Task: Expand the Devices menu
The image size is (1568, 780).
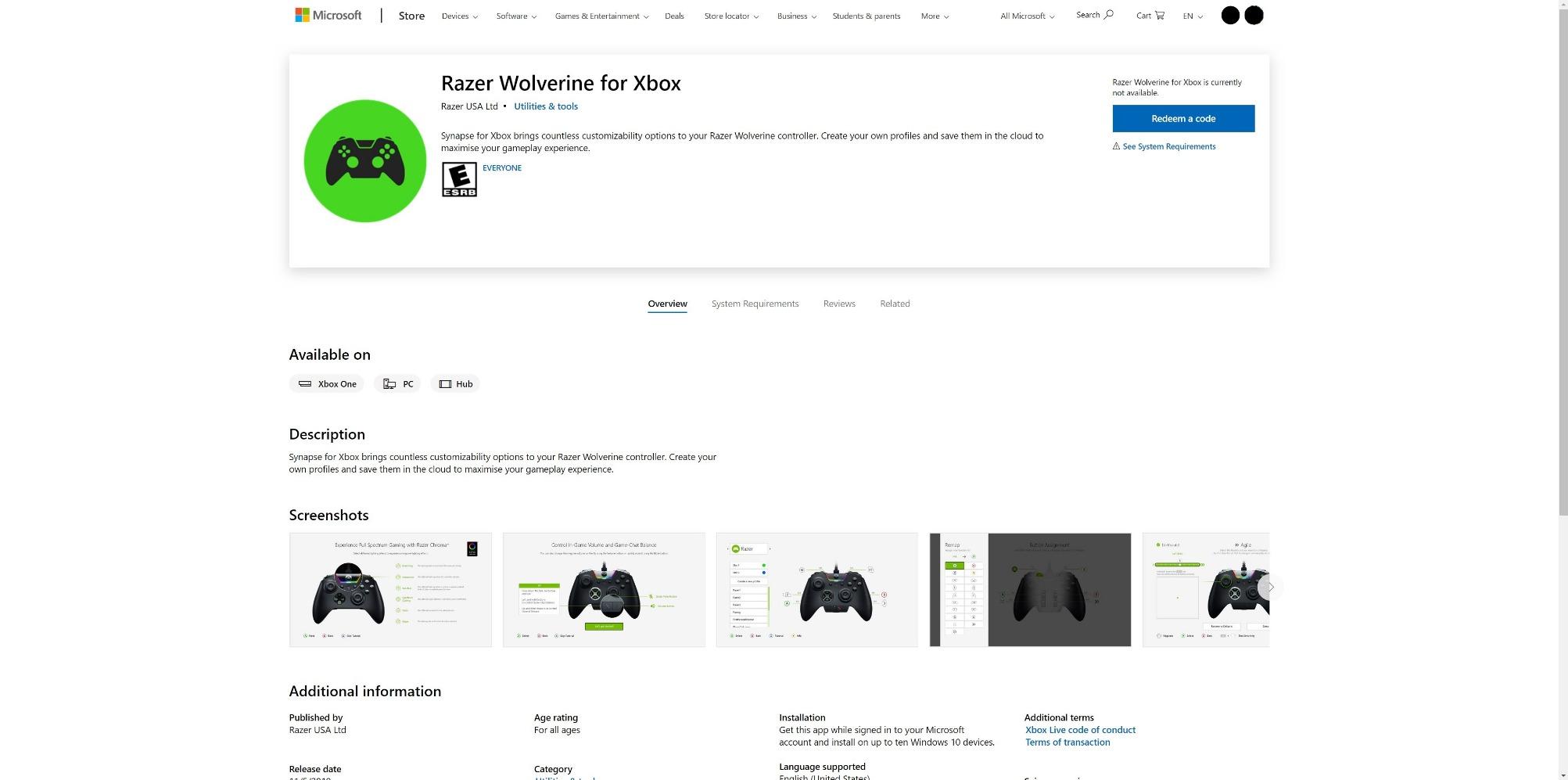Action: coord(459,16)
